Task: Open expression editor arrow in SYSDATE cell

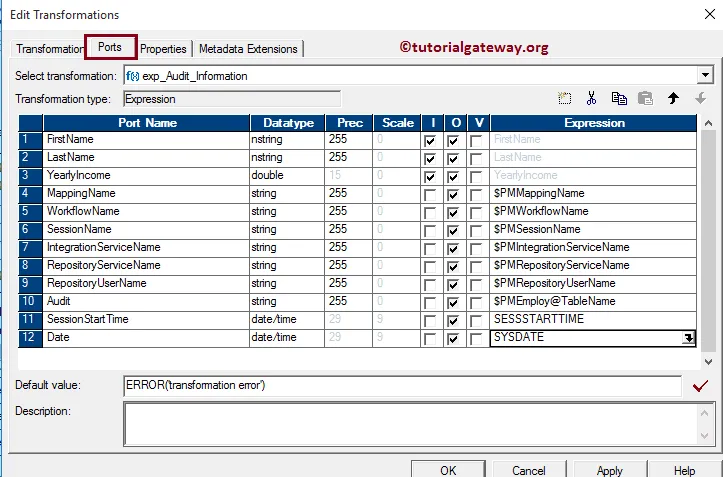Action: pyautogui.click(x=688, y=338)
